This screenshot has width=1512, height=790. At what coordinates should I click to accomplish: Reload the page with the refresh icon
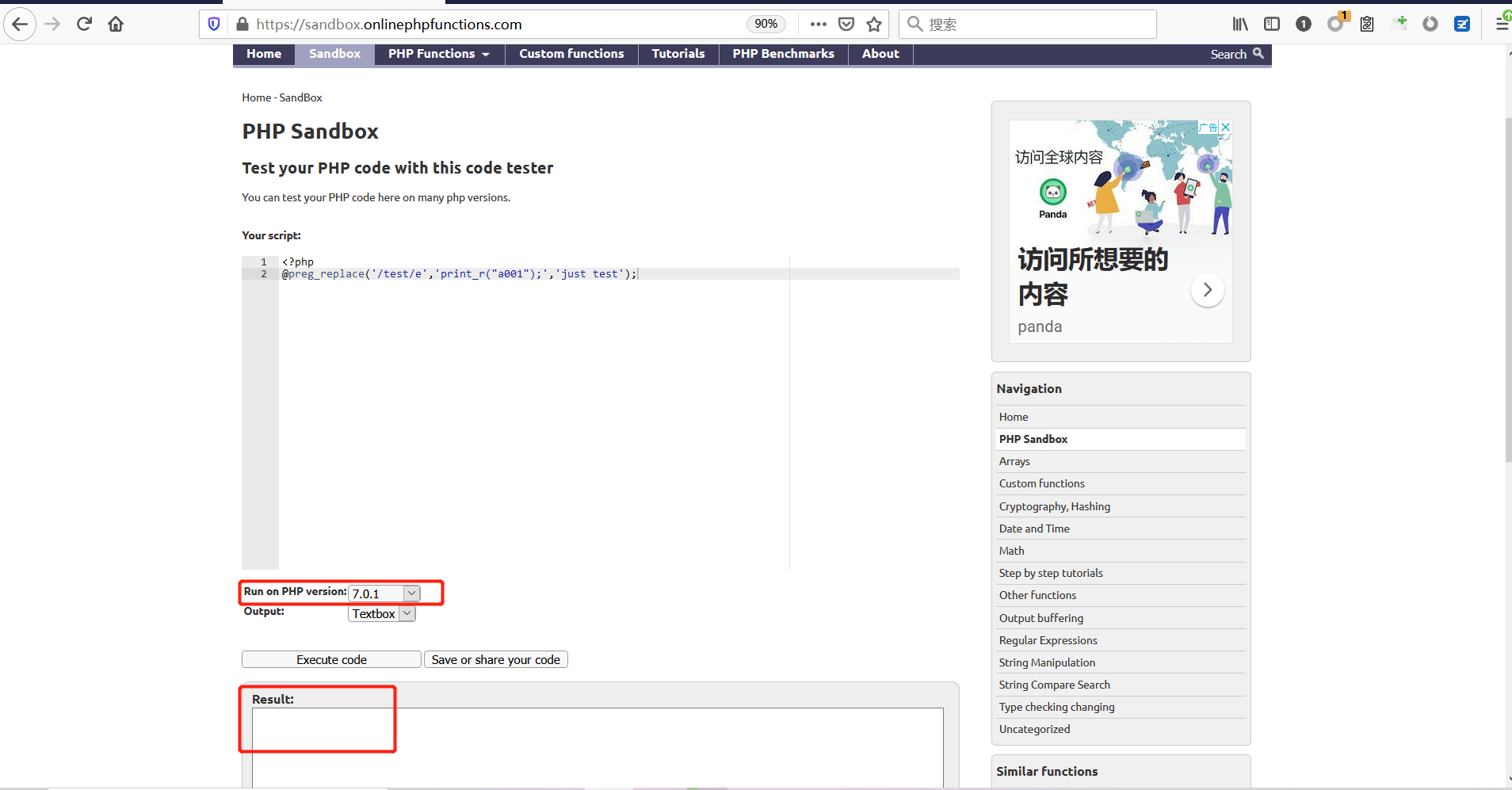[84, 24]
